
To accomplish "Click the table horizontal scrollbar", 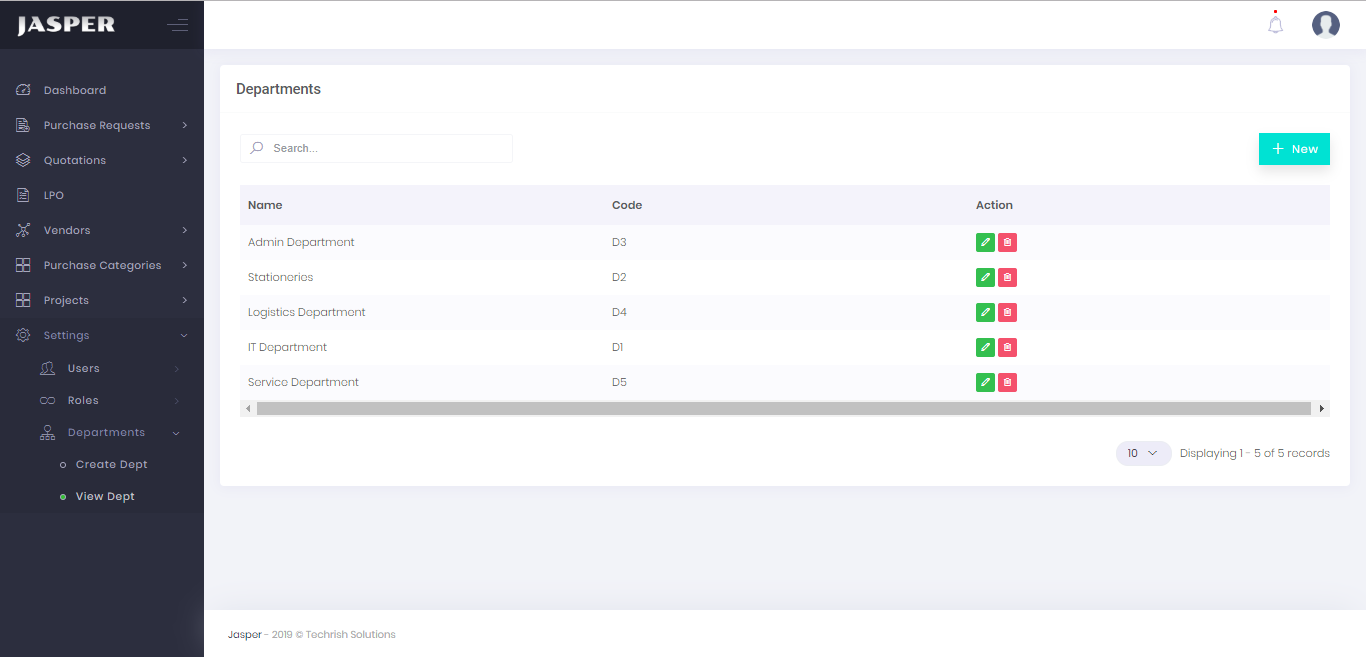I will [x=783, y=408].
